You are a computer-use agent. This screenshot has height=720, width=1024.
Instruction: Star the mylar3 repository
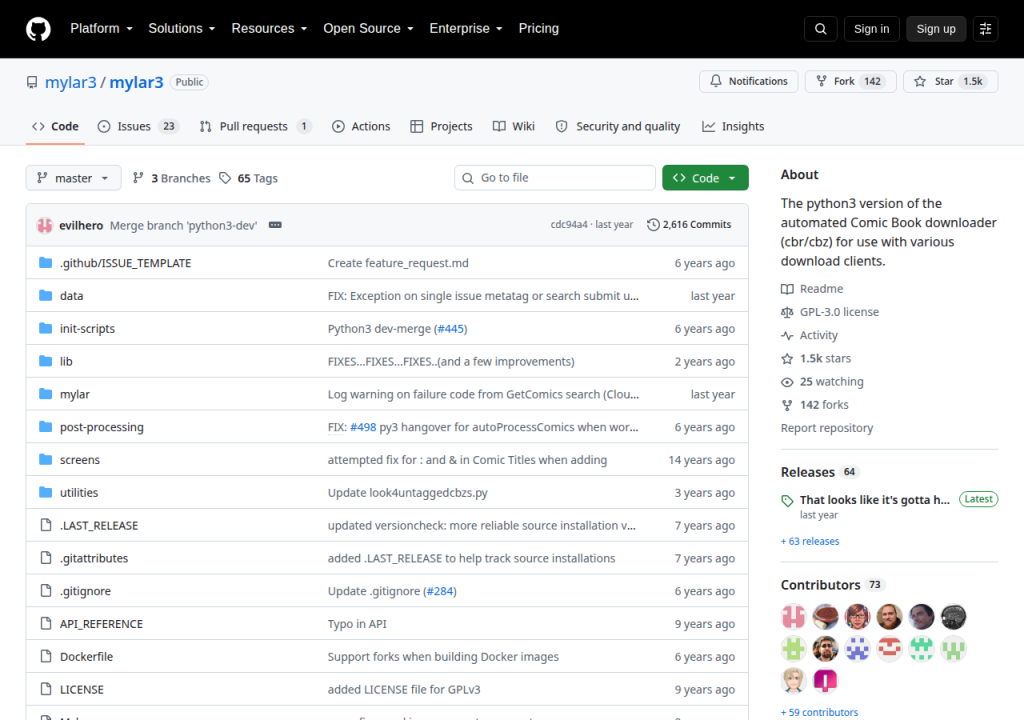(x=950, y=81)
